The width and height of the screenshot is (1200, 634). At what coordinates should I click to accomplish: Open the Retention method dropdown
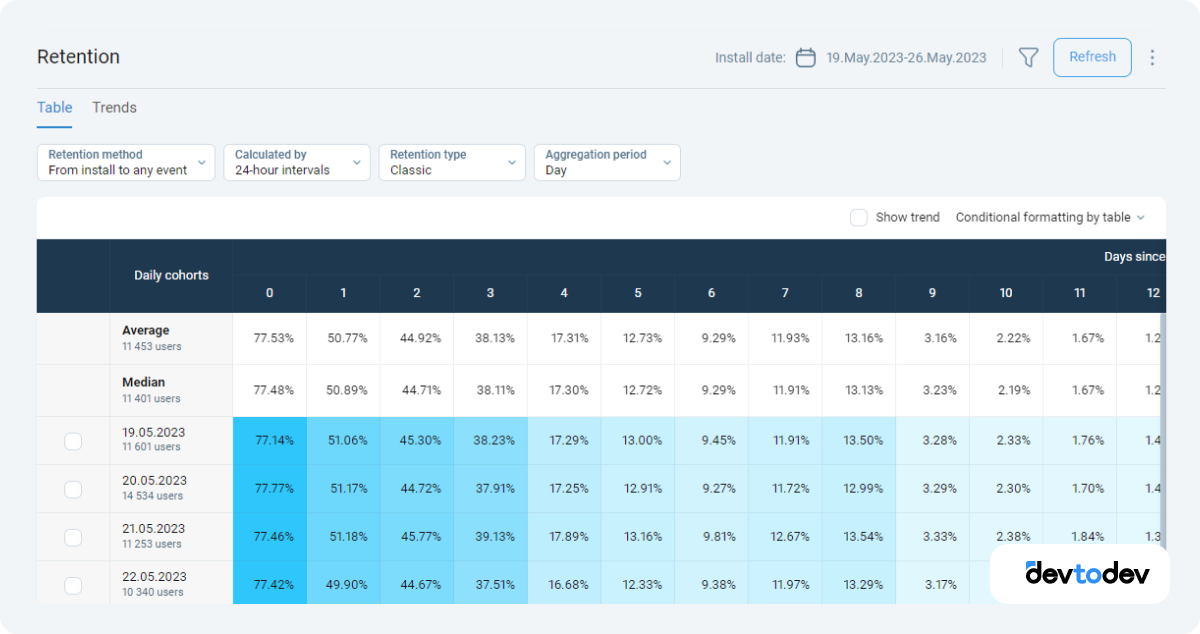click(x=125, y=162)
